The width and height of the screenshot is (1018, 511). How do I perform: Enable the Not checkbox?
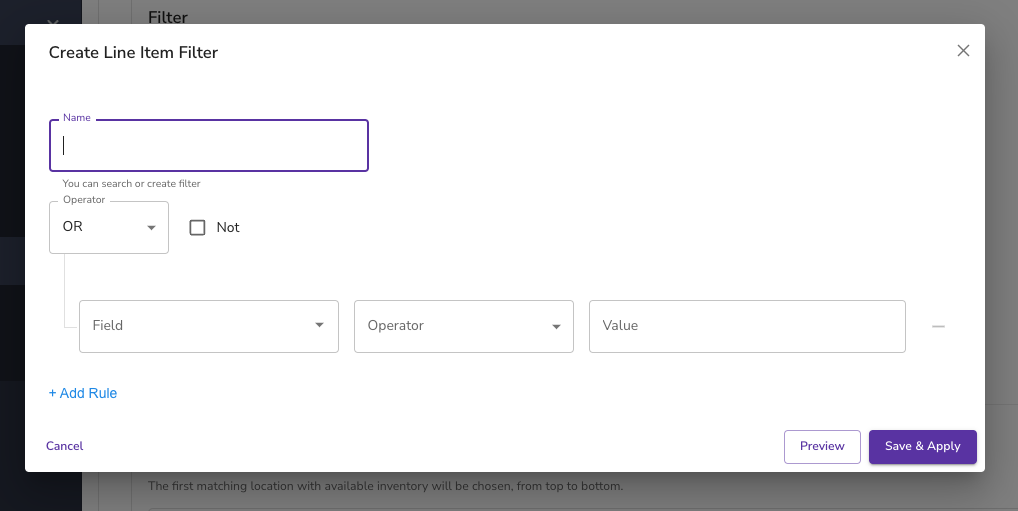click(197, 227)
